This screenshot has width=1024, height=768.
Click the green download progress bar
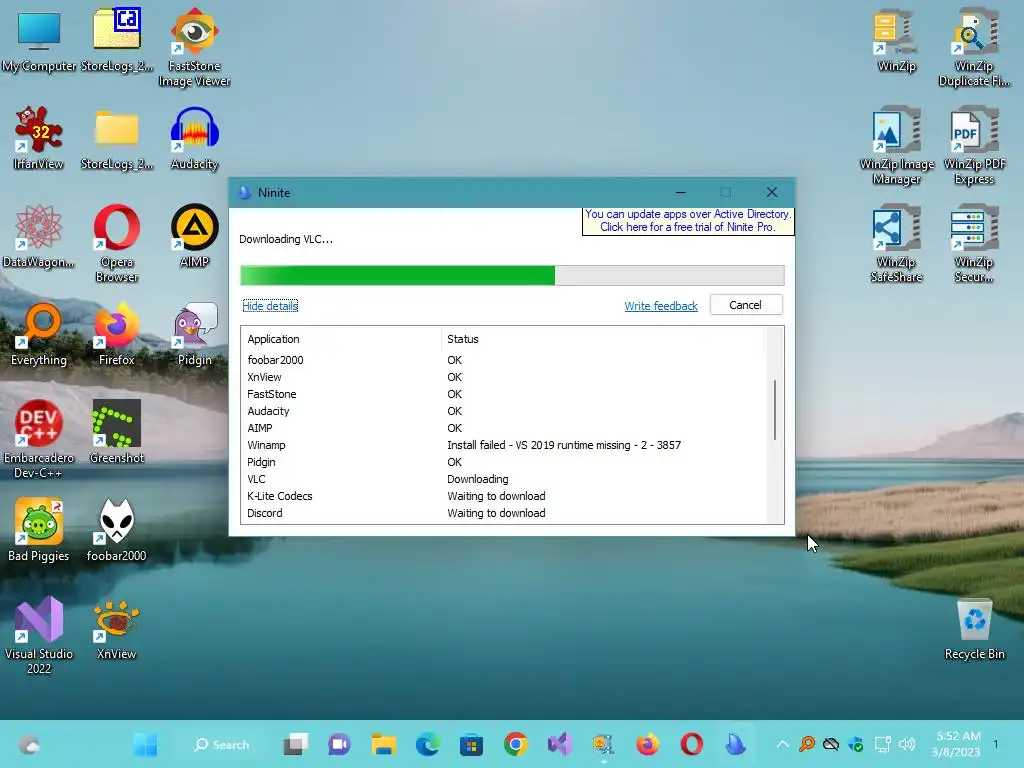512,276
